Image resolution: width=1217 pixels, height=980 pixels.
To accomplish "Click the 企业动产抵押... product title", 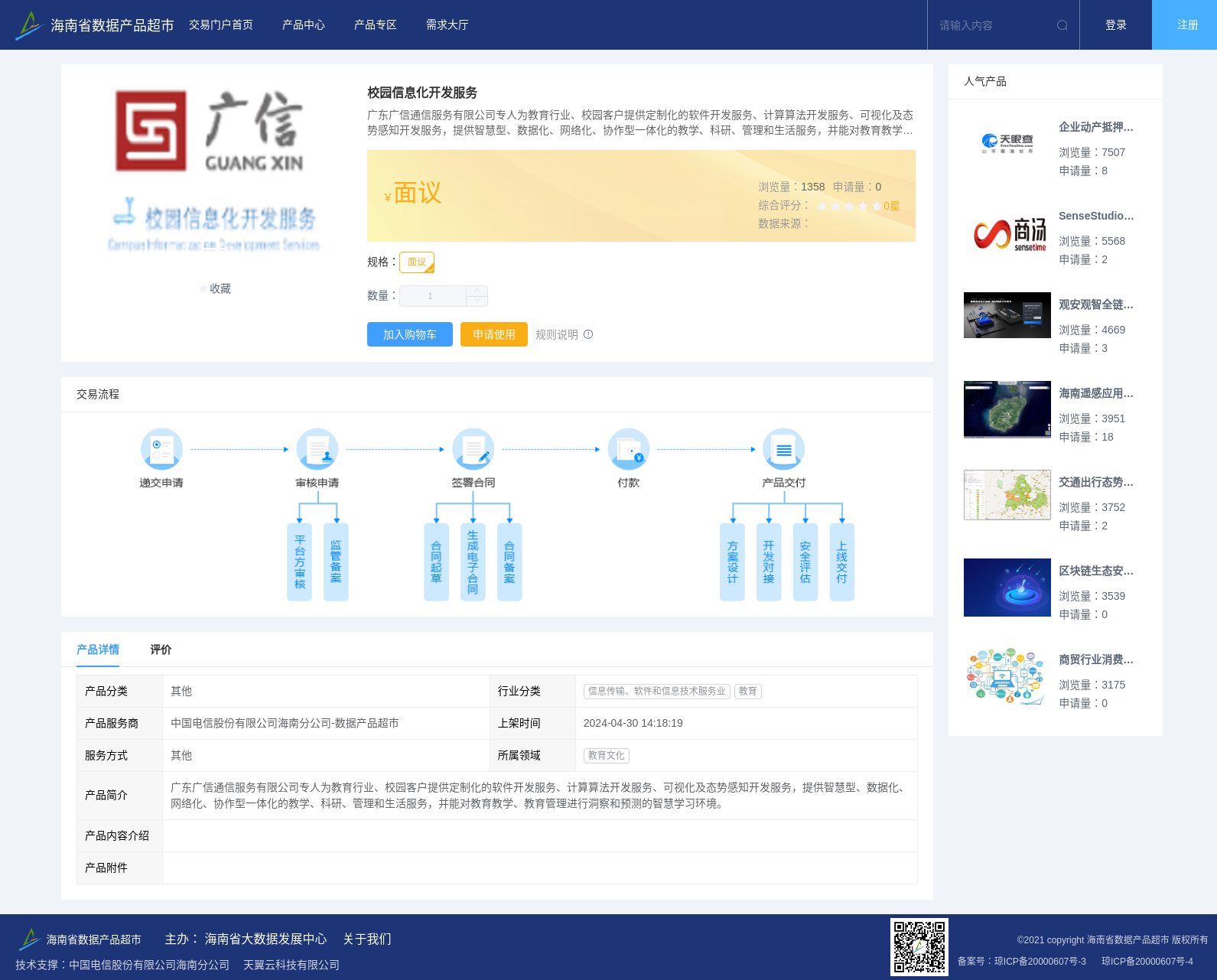I will pyautogui.click(x=1096, y=127).
